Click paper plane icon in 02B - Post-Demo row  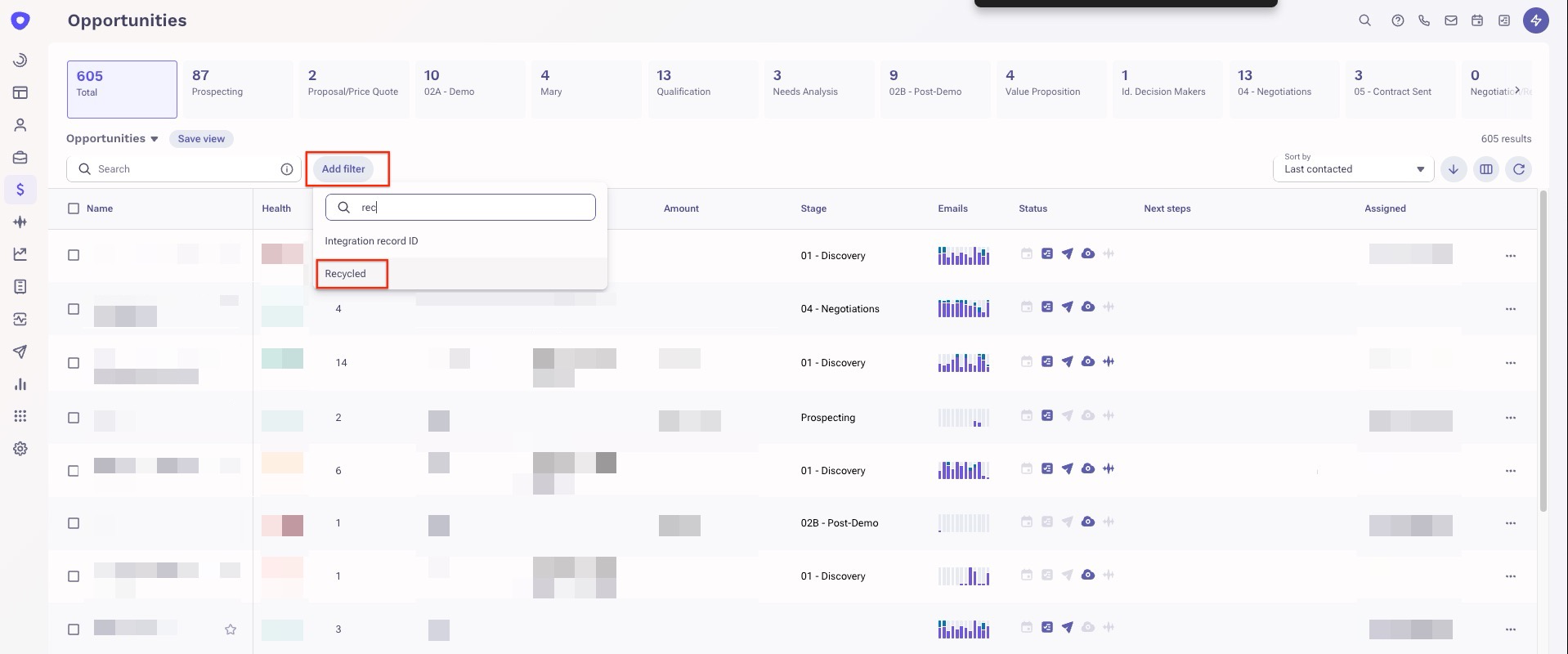(1068, 522)
